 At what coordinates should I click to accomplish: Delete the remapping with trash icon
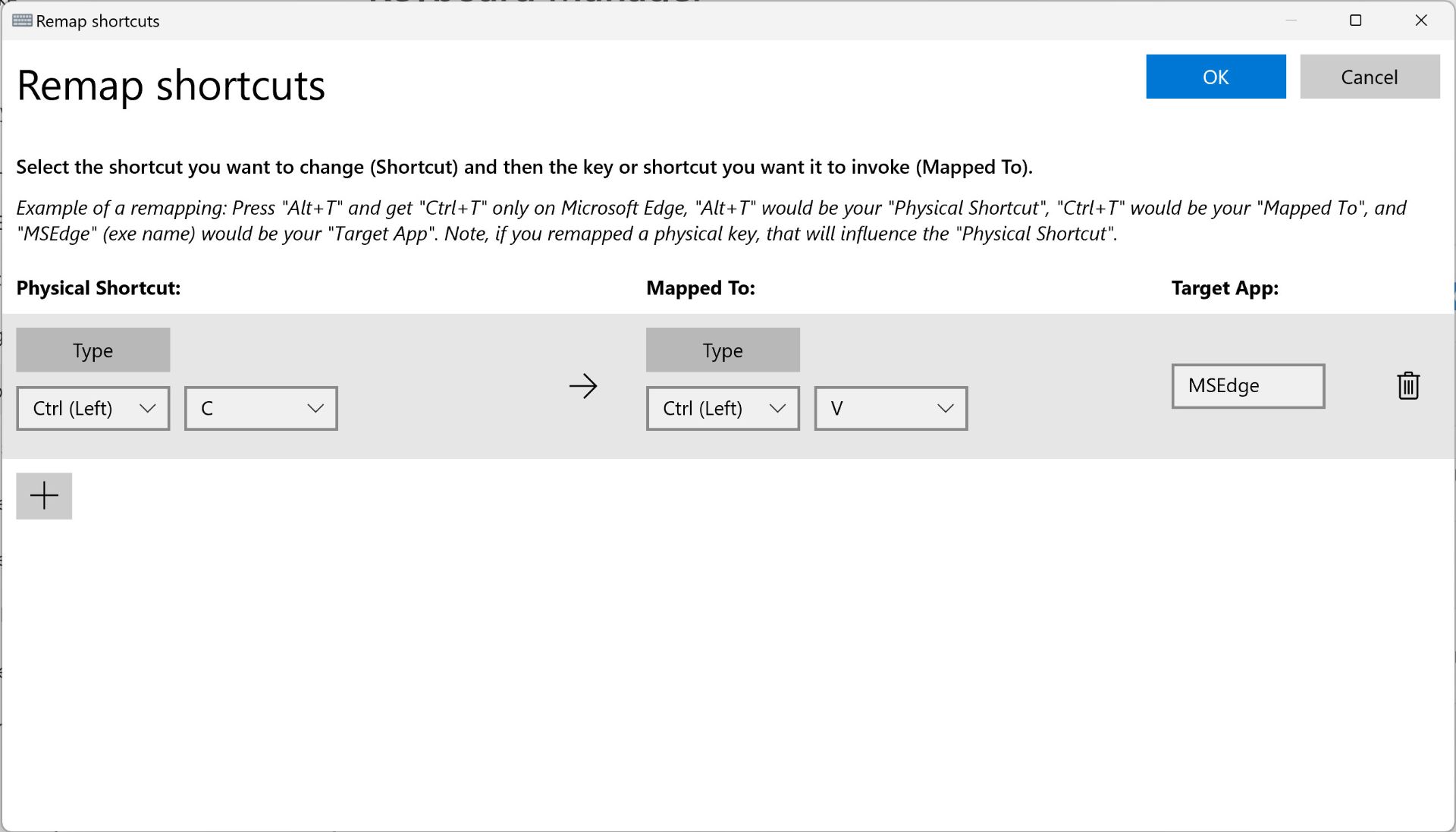[1407, 386]
